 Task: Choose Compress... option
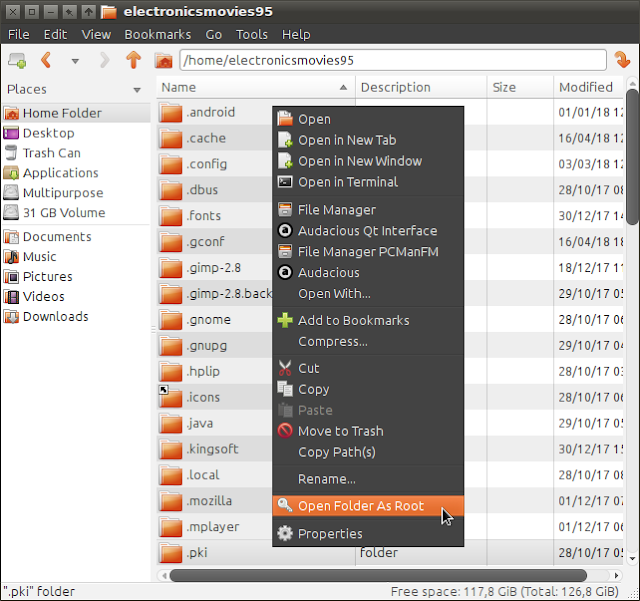point(368,341)
